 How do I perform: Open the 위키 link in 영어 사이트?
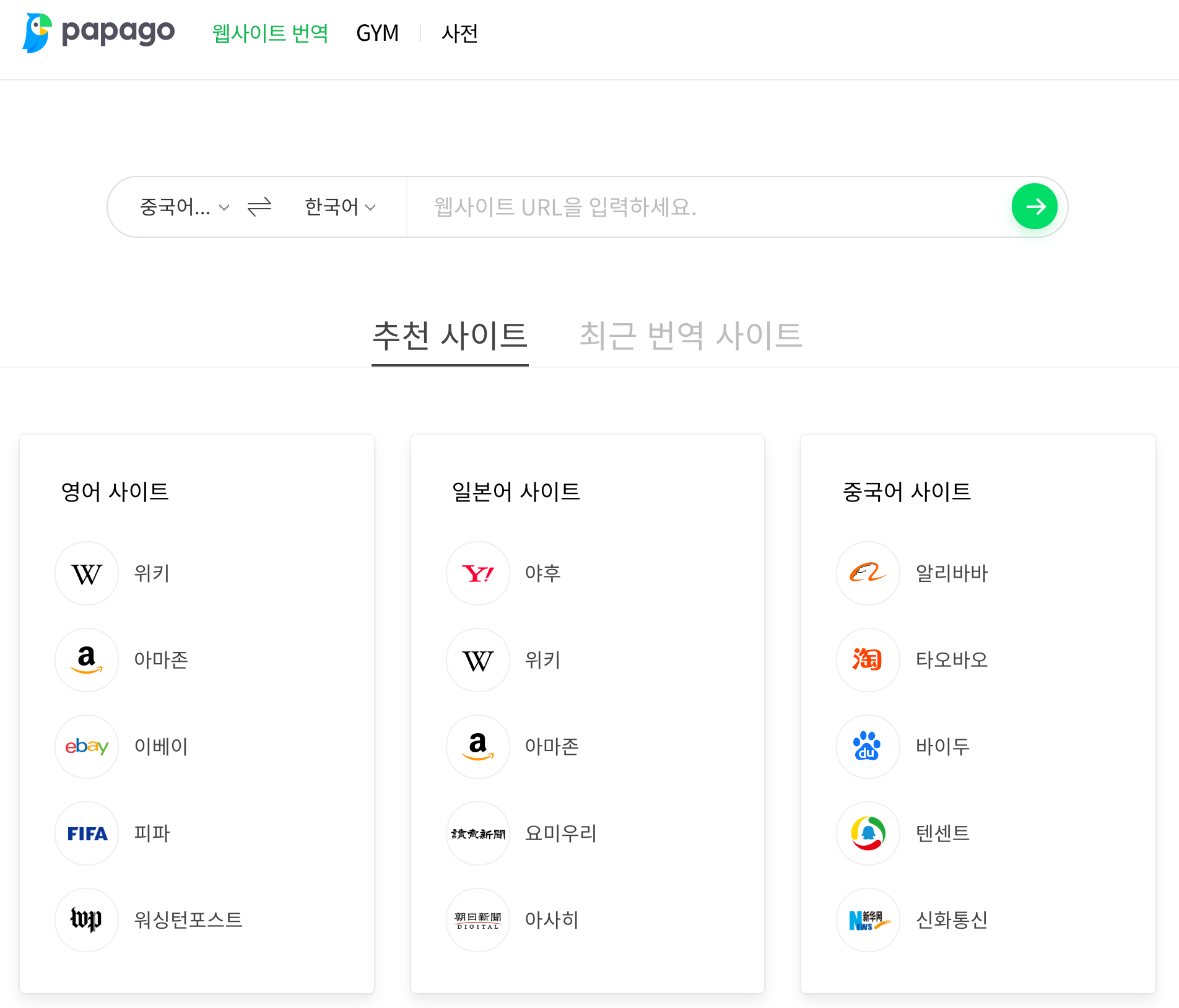(x=152, y=573)
